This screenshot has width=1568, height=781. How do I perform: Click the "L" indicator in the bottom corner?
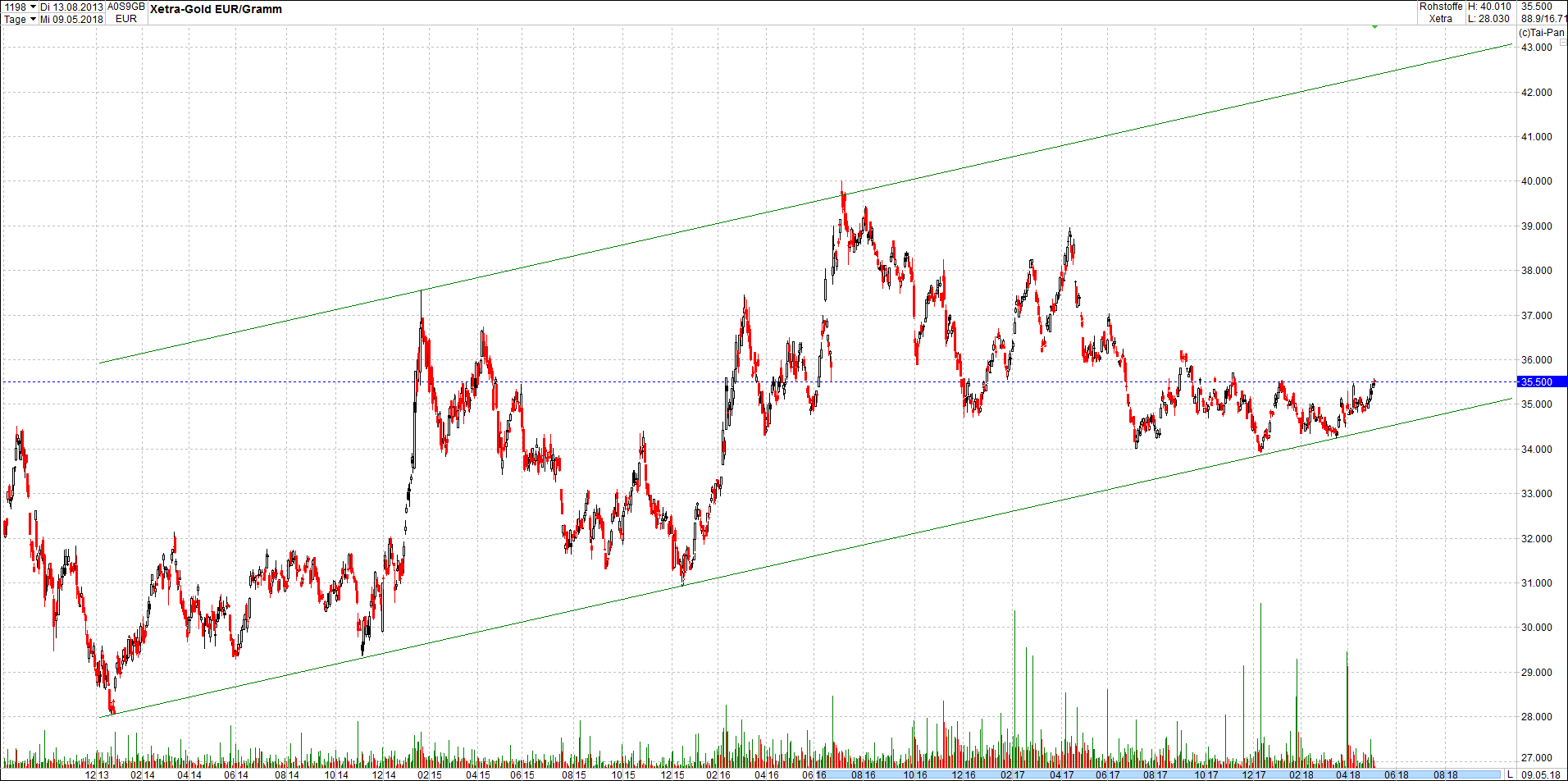tap(1510, 774)
